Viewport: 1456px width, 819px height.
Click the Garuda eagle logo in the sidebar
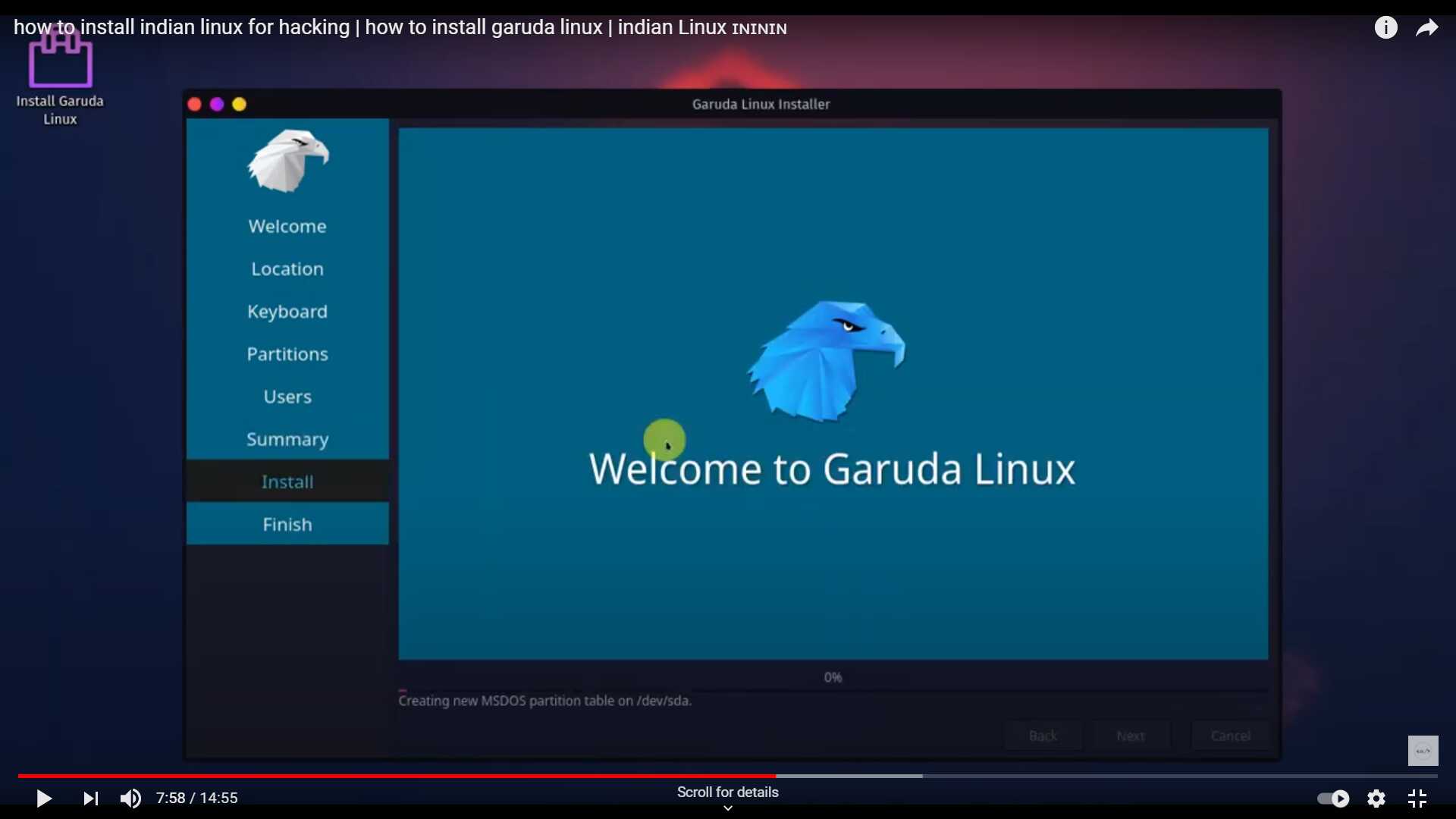[x=287, y=161]
